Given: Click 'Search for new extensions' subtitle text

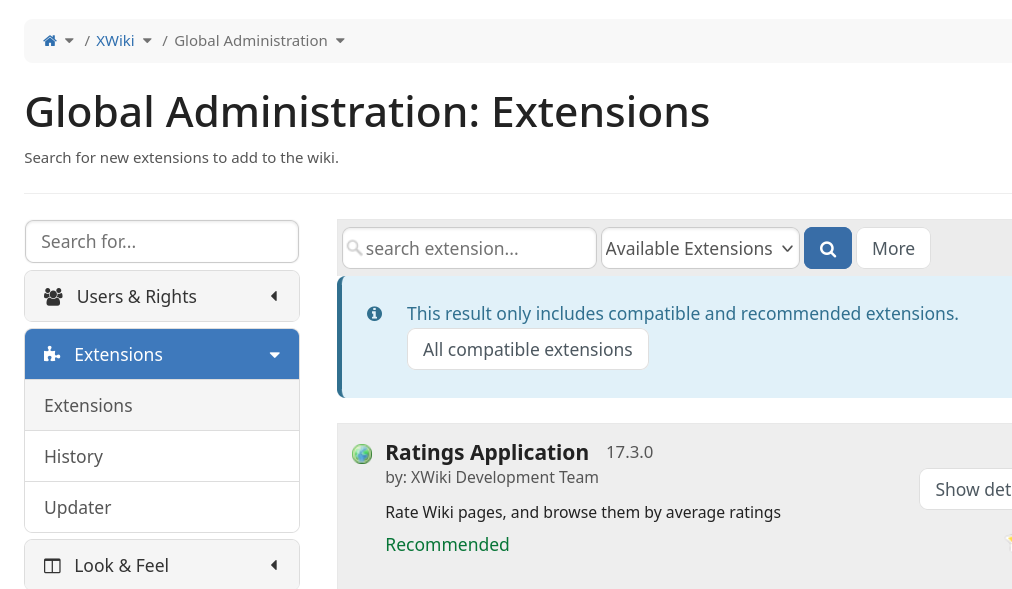Looking at the screenshot, I should pos(181,157).
